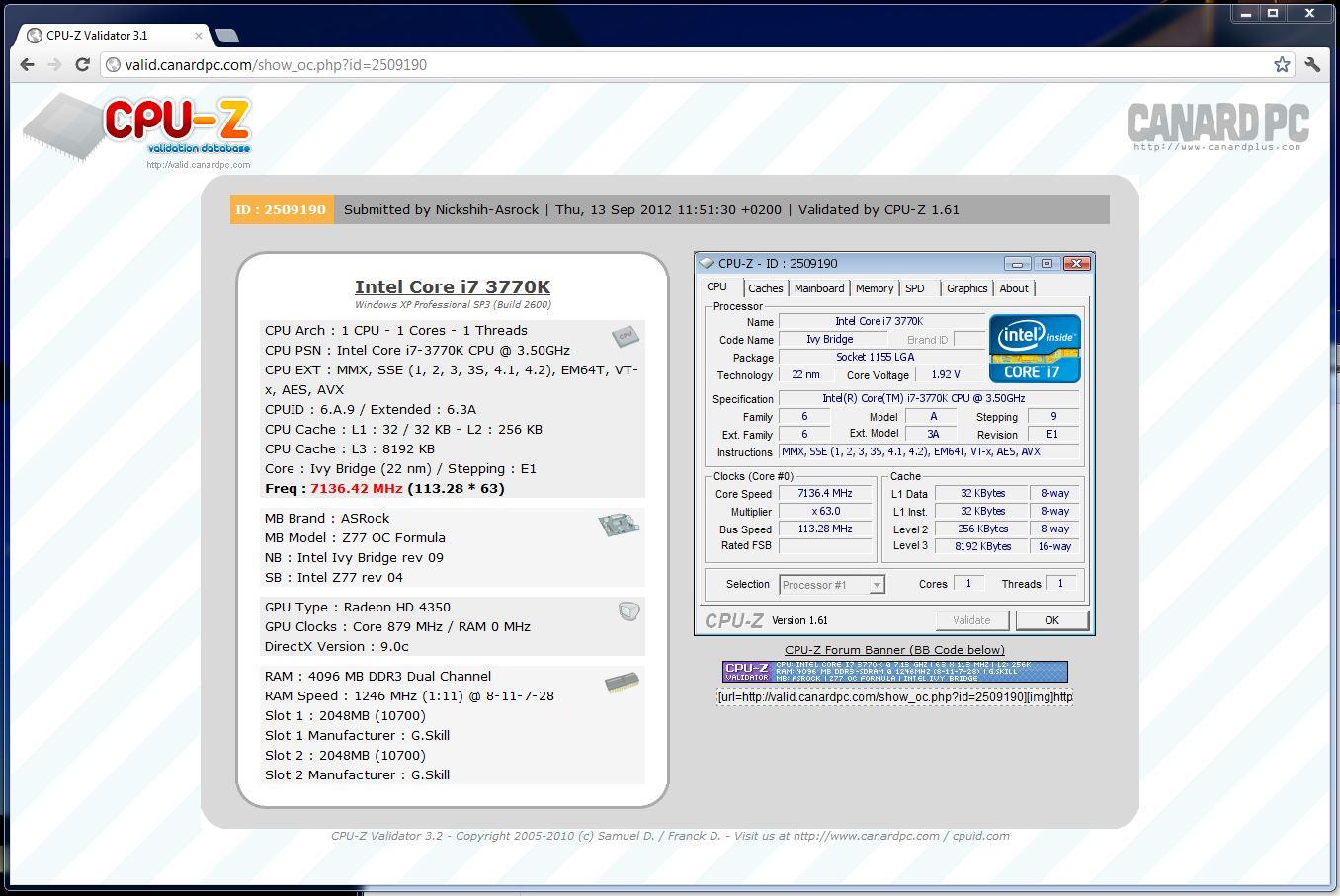Viewport: 1340px width, 896px height.
Task: Click the CPU chip icon beside CPU Arch
Action: coord(625,336)
